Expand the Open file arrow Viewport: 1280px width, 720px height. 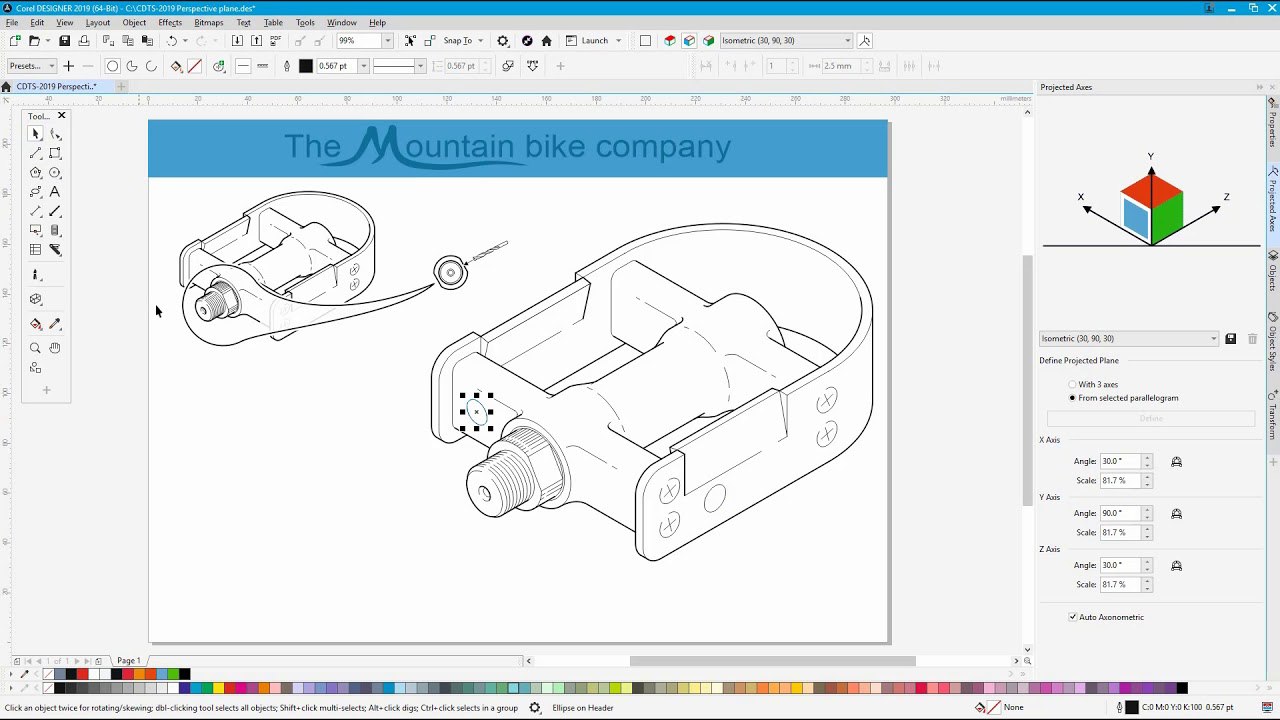(x=46, y=41)
